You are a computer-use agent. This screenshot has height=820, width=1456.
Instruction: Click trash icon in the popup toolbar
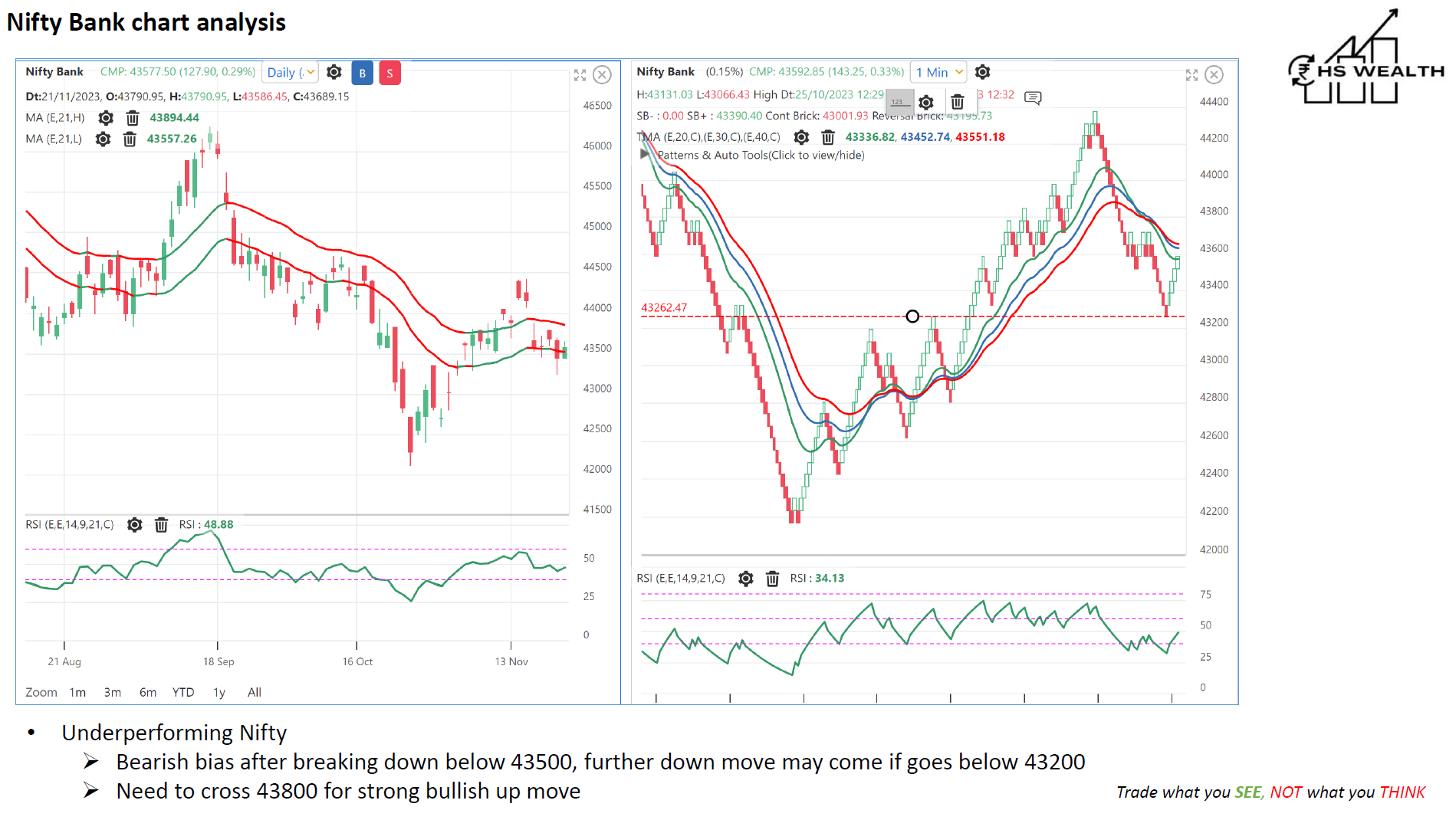958,102
